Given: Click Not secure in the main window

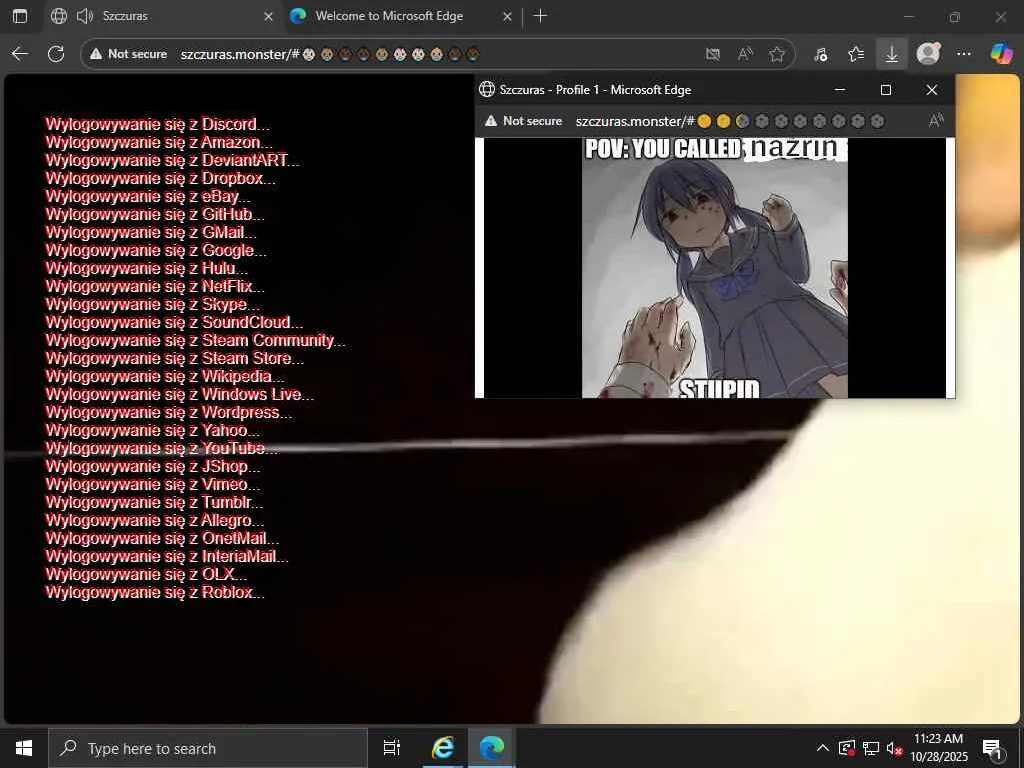Looking at the screenshot, I should click(x=129, y=54).
